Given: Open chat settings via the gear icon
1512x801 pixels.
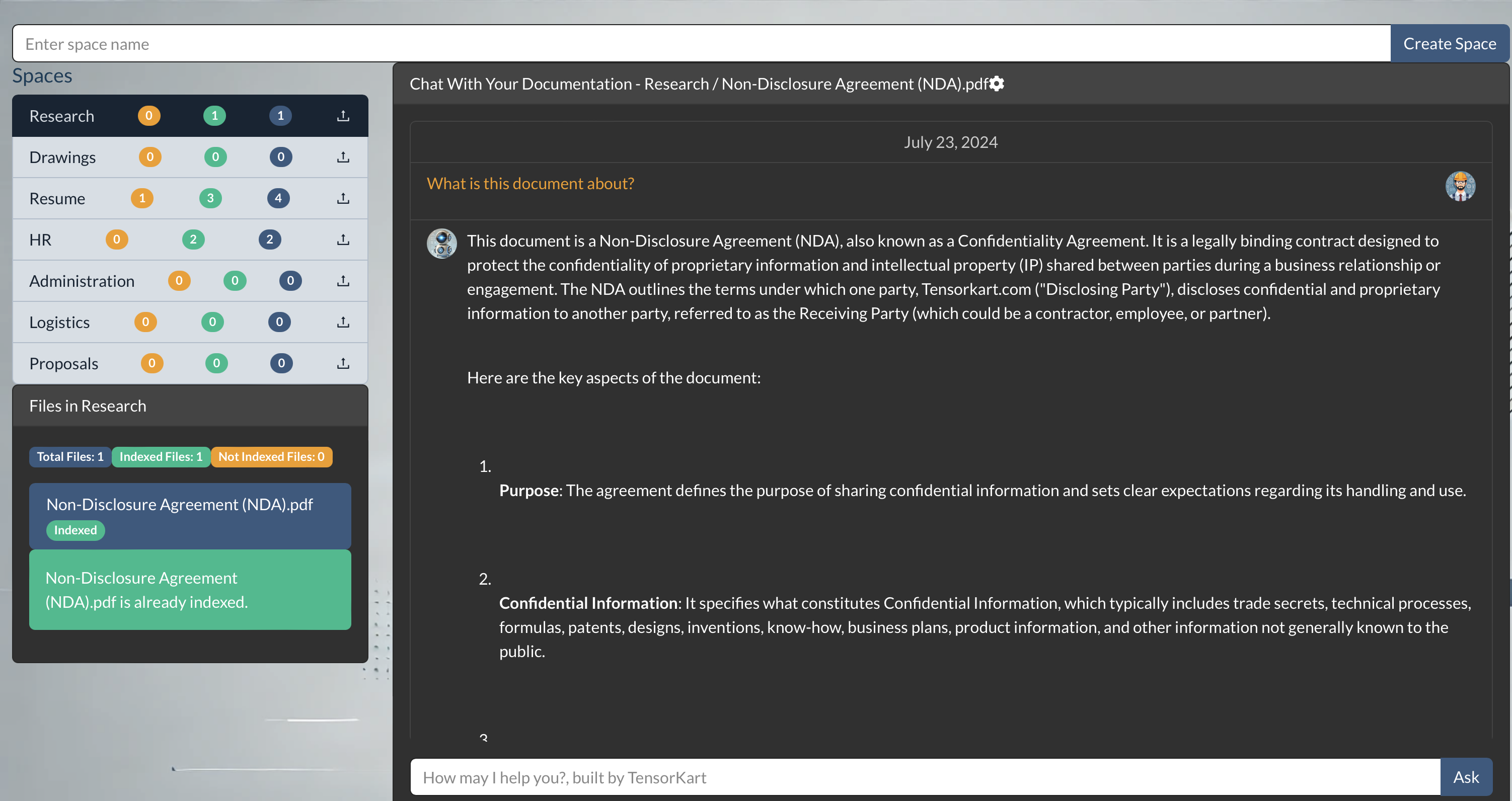Looking at the screenshot, I should coord(997,84).
